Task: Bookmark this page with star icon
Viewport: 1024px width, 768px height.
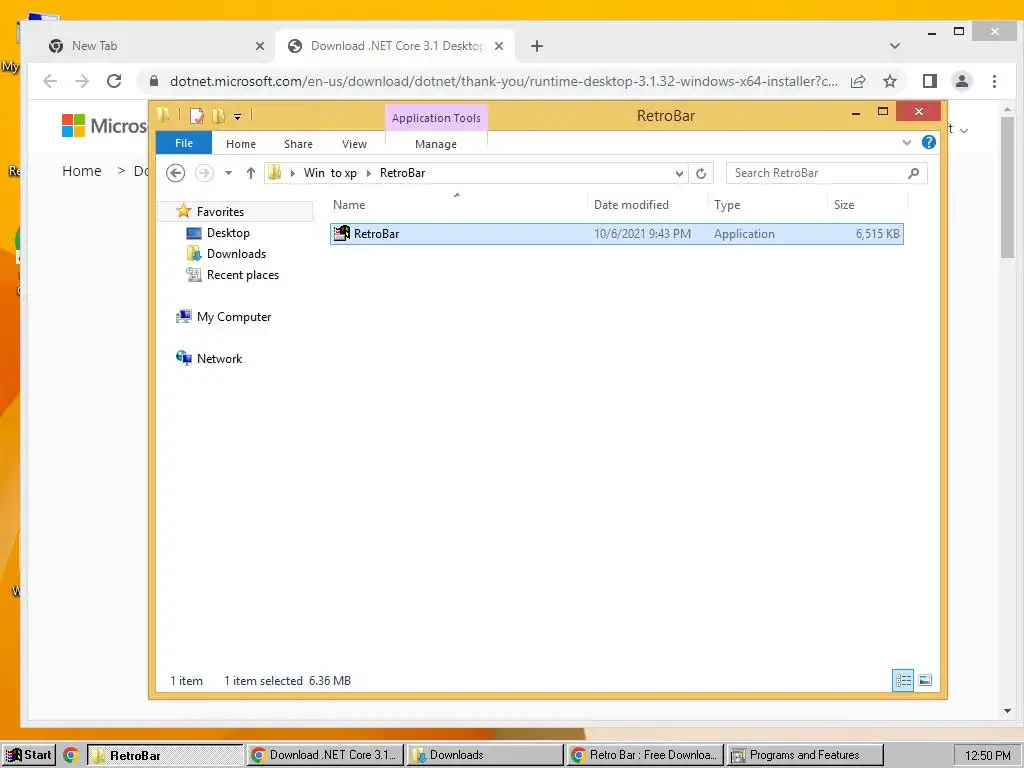Action: coord(889,81)
